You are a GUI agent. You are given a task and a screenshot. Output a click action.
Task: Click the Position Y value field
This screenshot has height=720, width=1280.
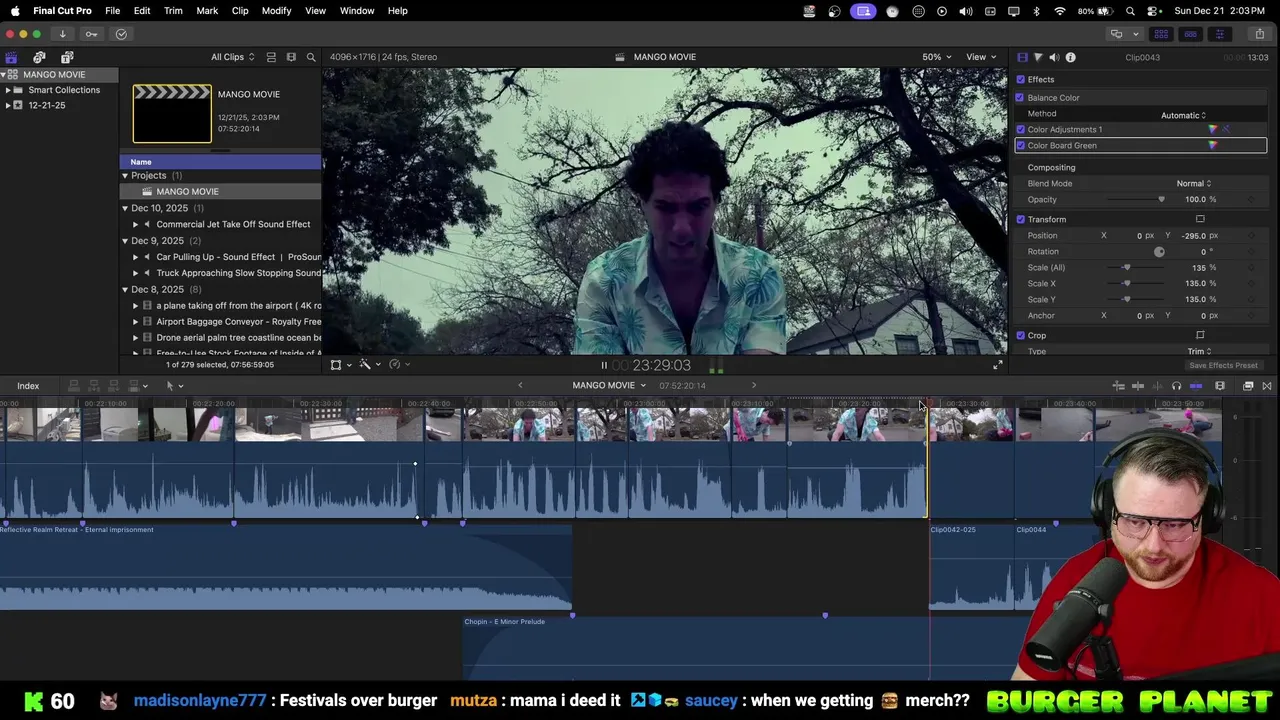[1193, 235]
